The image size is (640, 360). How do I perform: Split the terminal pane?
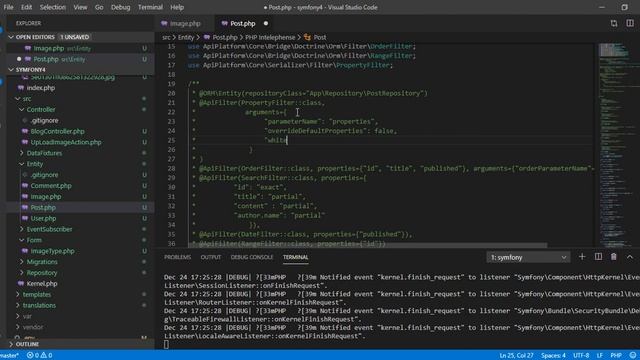[598, 257]
